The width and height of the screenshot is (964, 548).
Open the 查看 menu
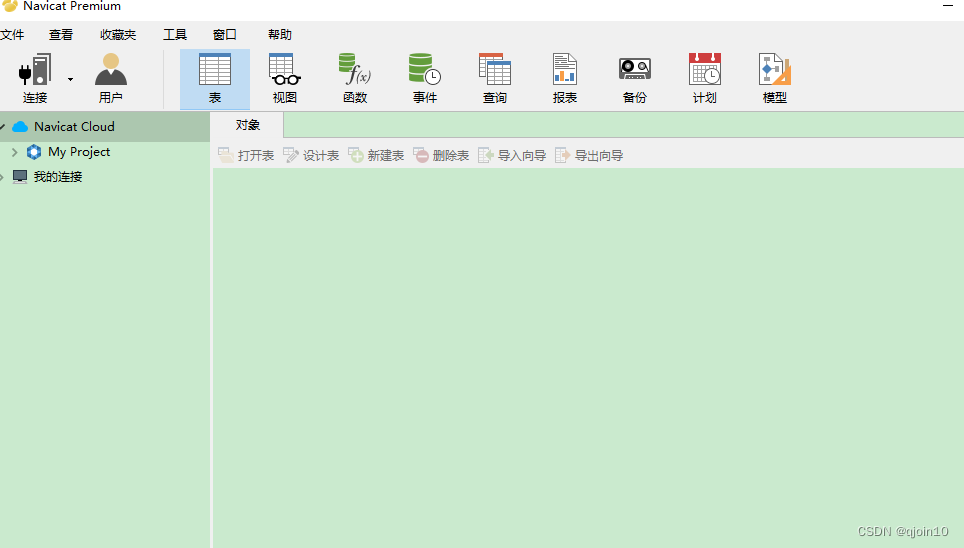[x=61, y=35]
